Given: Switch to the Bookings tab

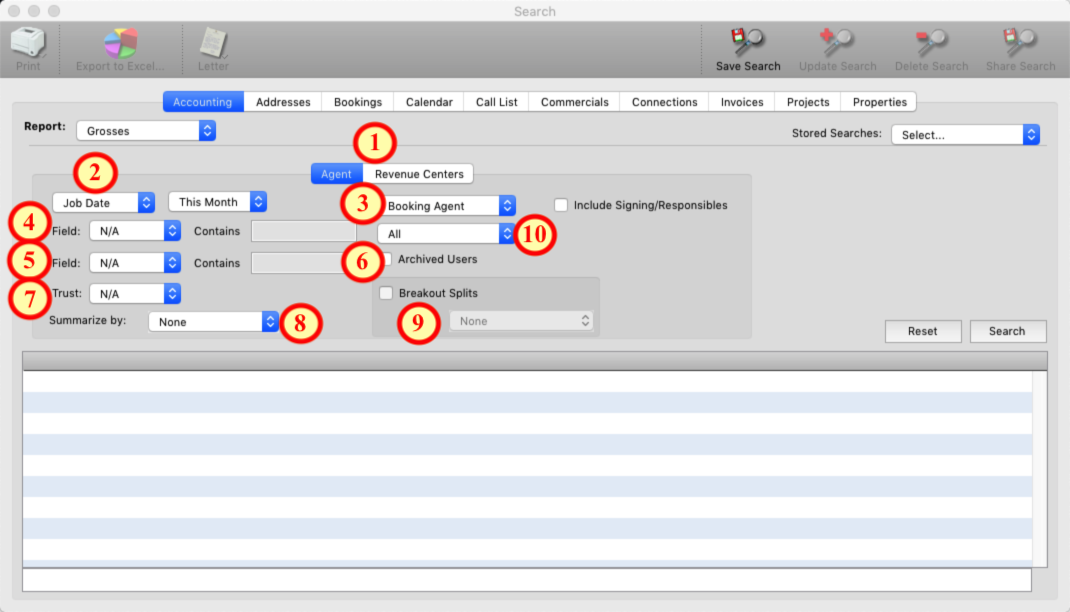Looking at the screenshot, I should pyautogui.click(x=357, y=102).
